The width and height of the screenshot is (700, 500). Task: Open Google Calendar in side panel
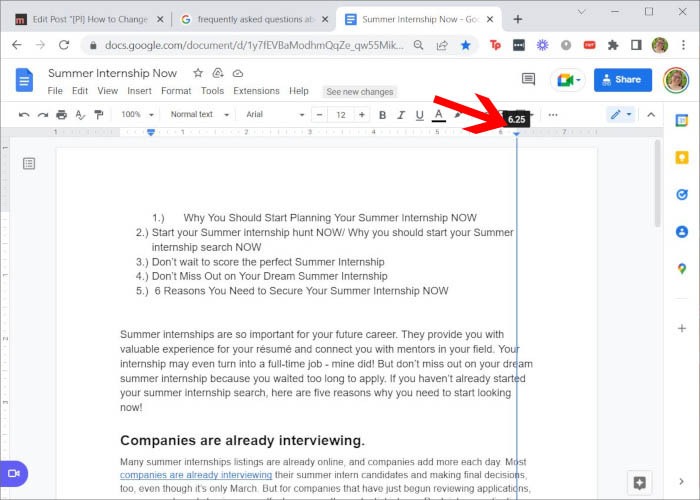682,120
